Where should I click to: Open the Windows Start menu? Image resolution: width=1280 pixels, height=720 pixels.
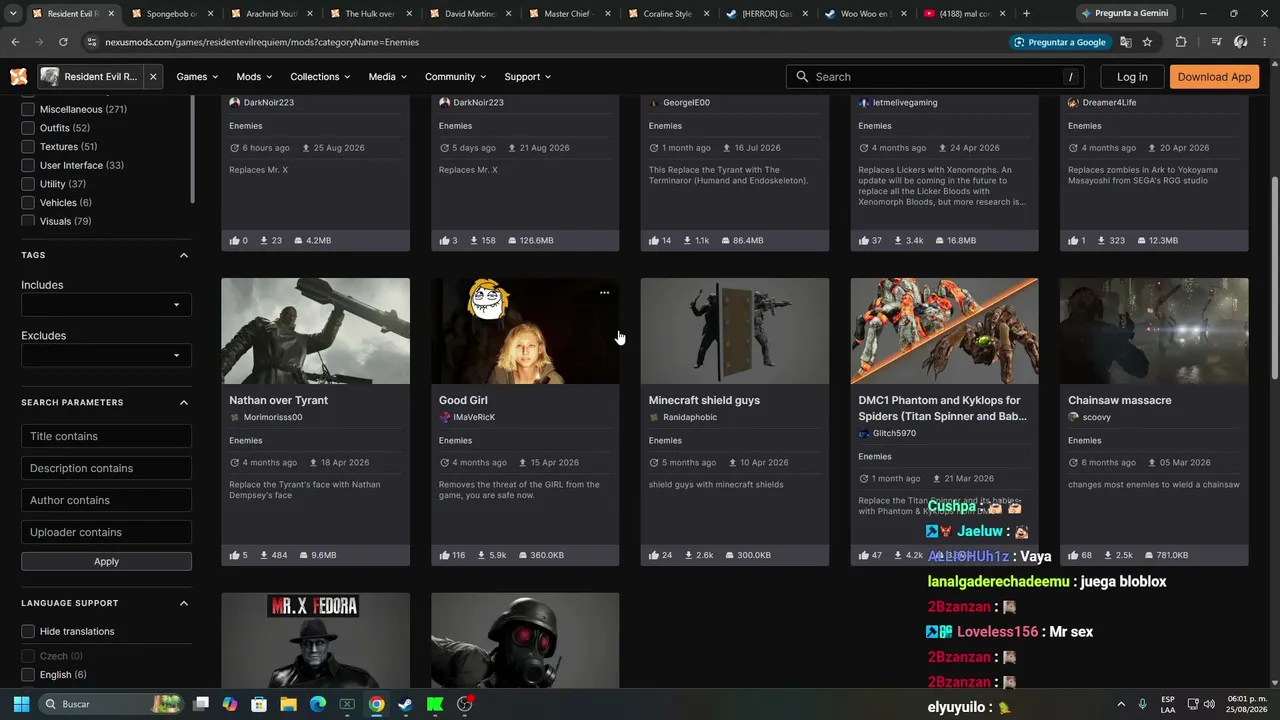[x=21, y=704]
